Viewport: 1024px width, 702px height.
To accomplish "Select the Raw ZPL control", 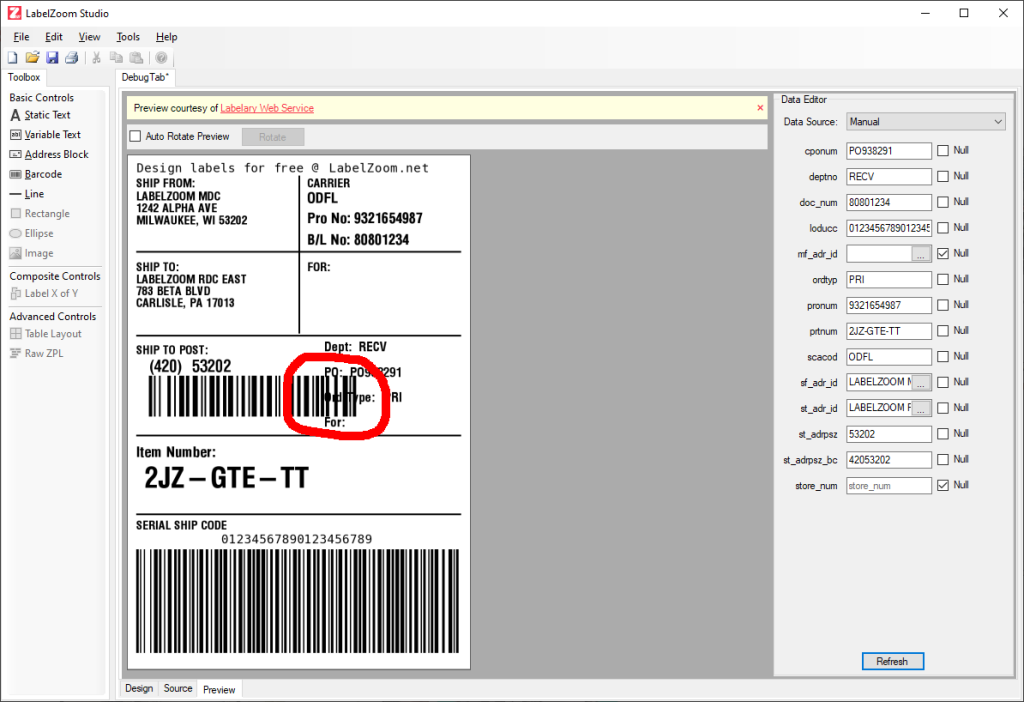I will point(37,353).
